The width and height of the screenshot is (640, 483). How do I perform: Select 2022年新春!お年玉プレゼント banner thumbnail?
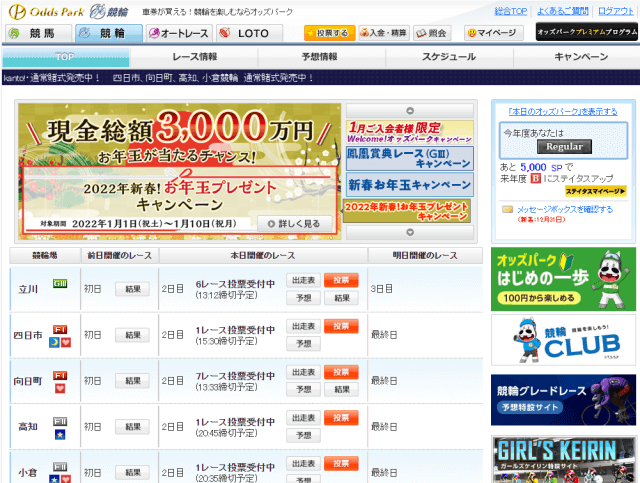[x=407, y=211]
